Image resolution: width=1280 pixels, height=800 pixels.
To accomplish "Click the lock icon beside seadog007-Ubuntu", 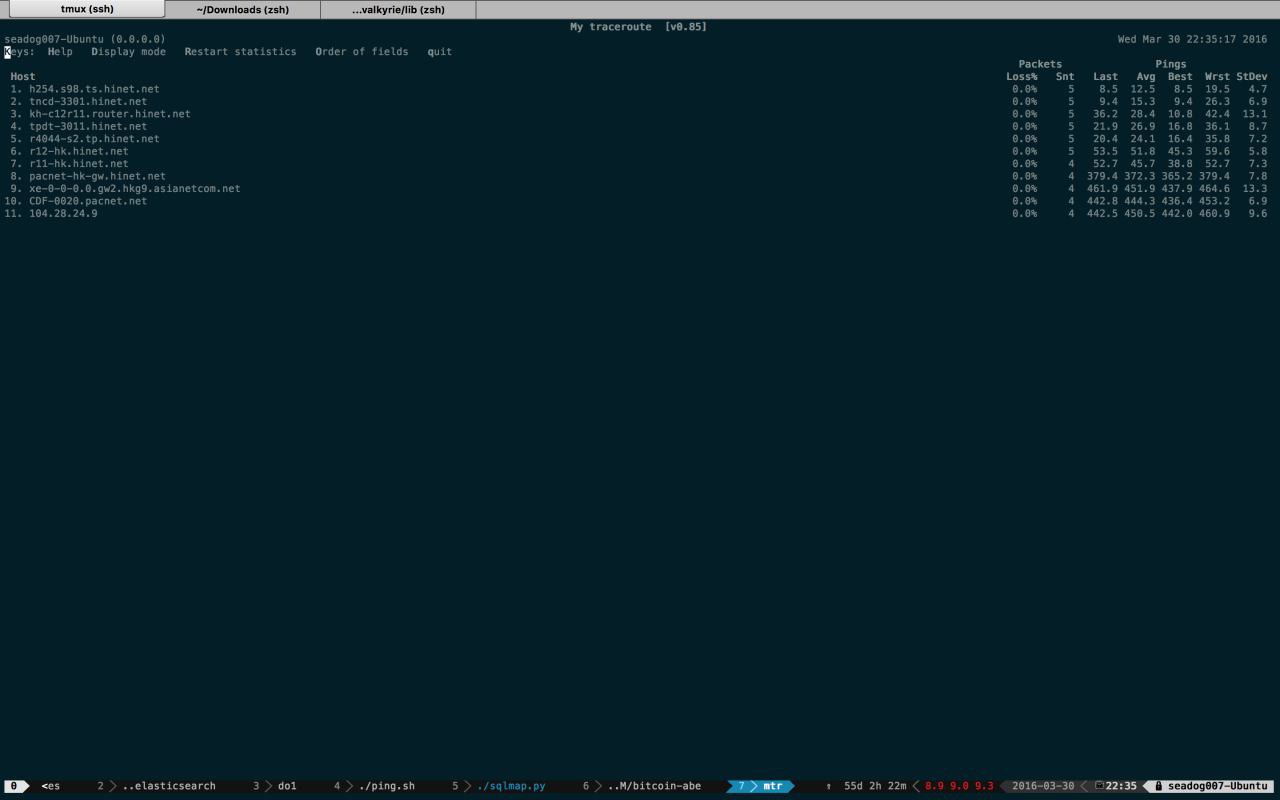I will pyautogui.click(x=1158, y=786).
